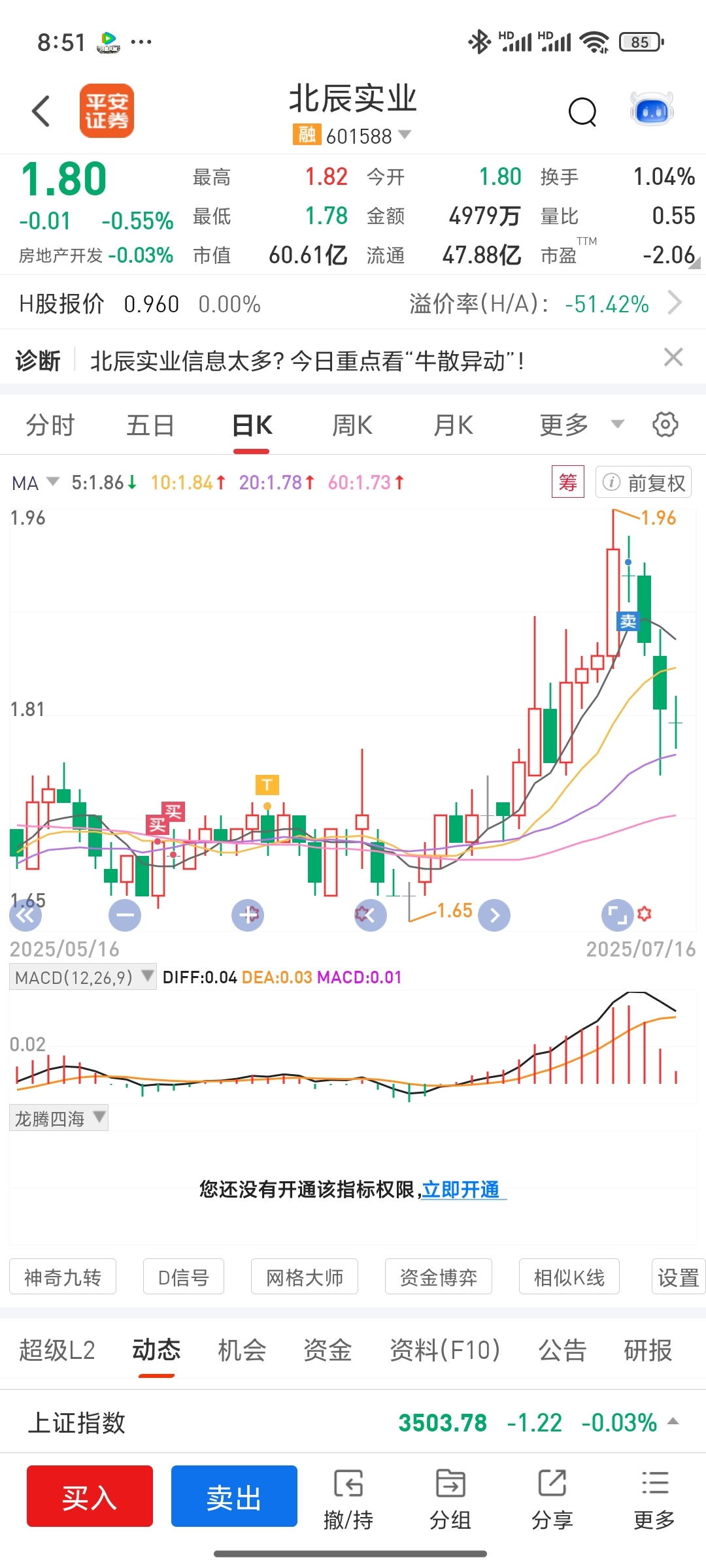706x1568 pixels.
Task: Tap the search magnifier icon
Action: tap(582, 112)
